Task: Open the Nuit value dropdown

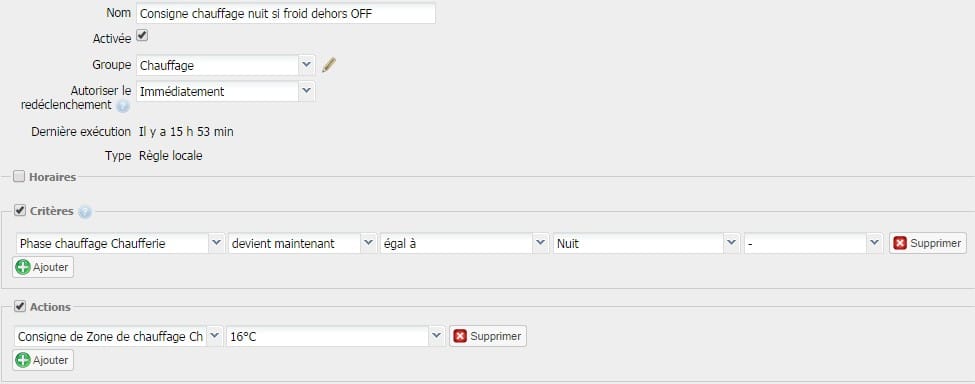Action: (647, 244)
